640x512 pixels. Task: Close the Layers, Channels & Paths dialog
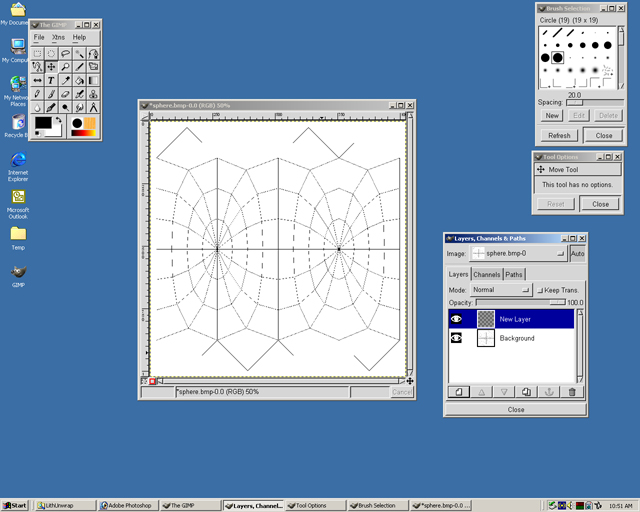[x=516, y=410]
